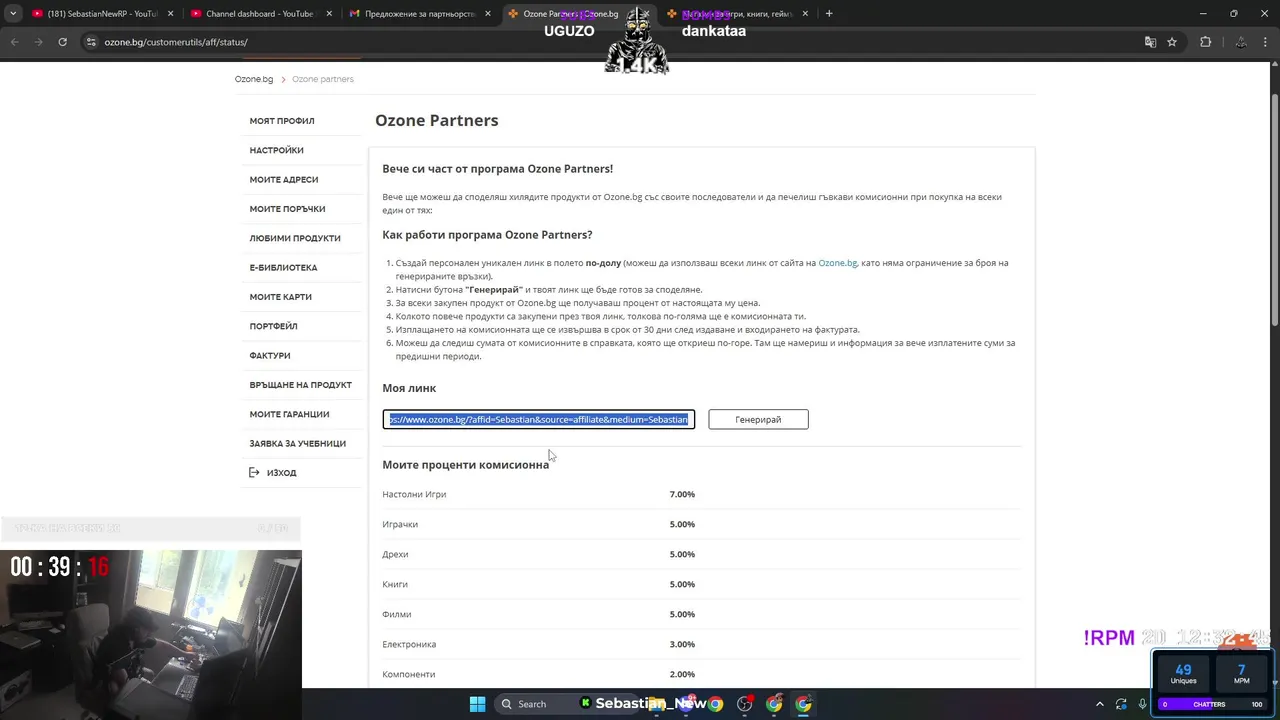Image resolution: width=1280 pixels, height=720 pixels.
Task: Close the SebastianNewRP YouTube tab
Action: click(170, 14)
